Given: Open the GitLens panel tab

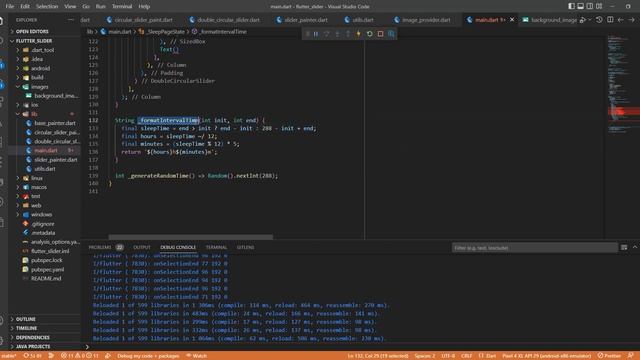Looking at the screenshot, I should point(245,247).
